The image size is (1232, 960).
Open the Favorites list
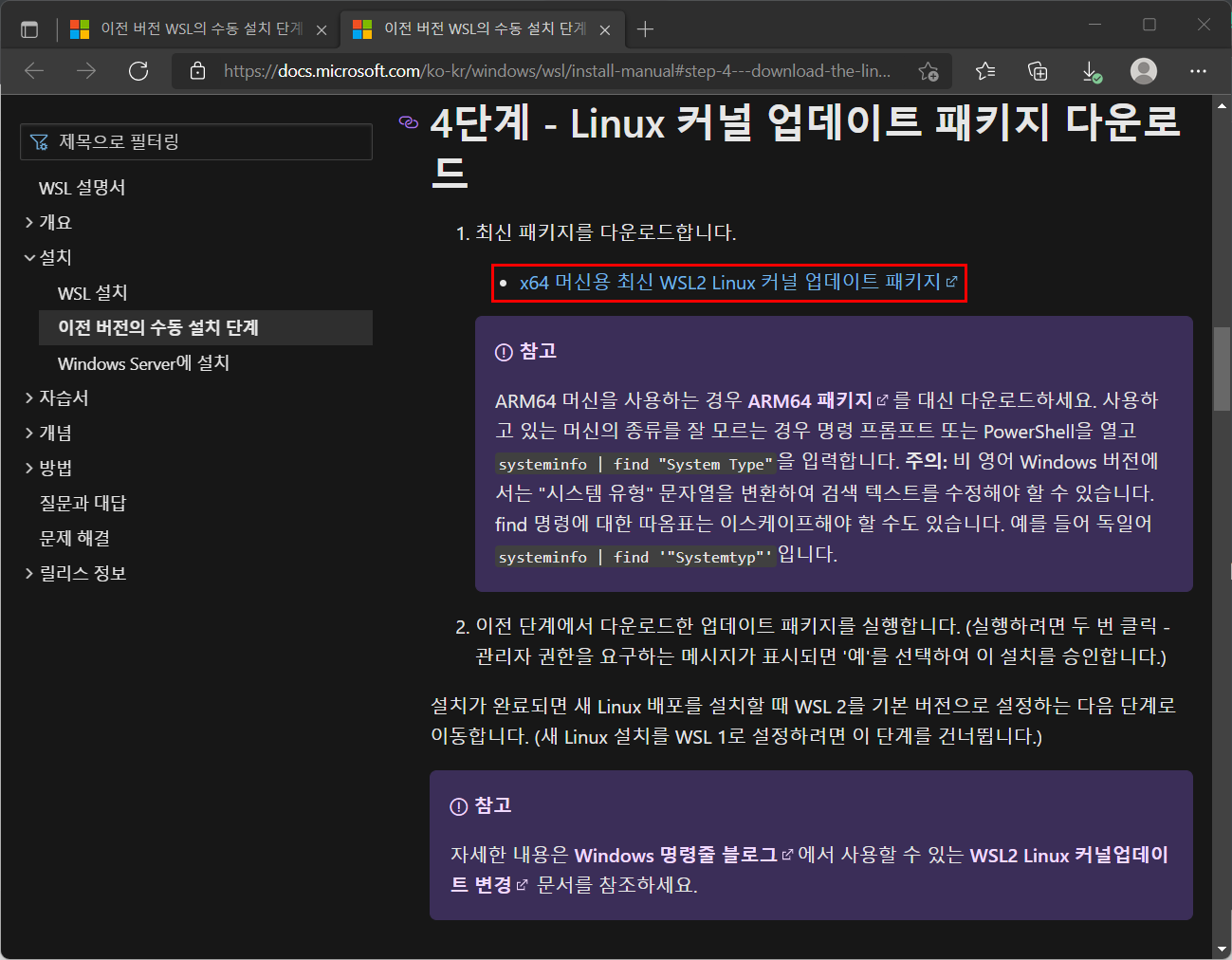985,71
